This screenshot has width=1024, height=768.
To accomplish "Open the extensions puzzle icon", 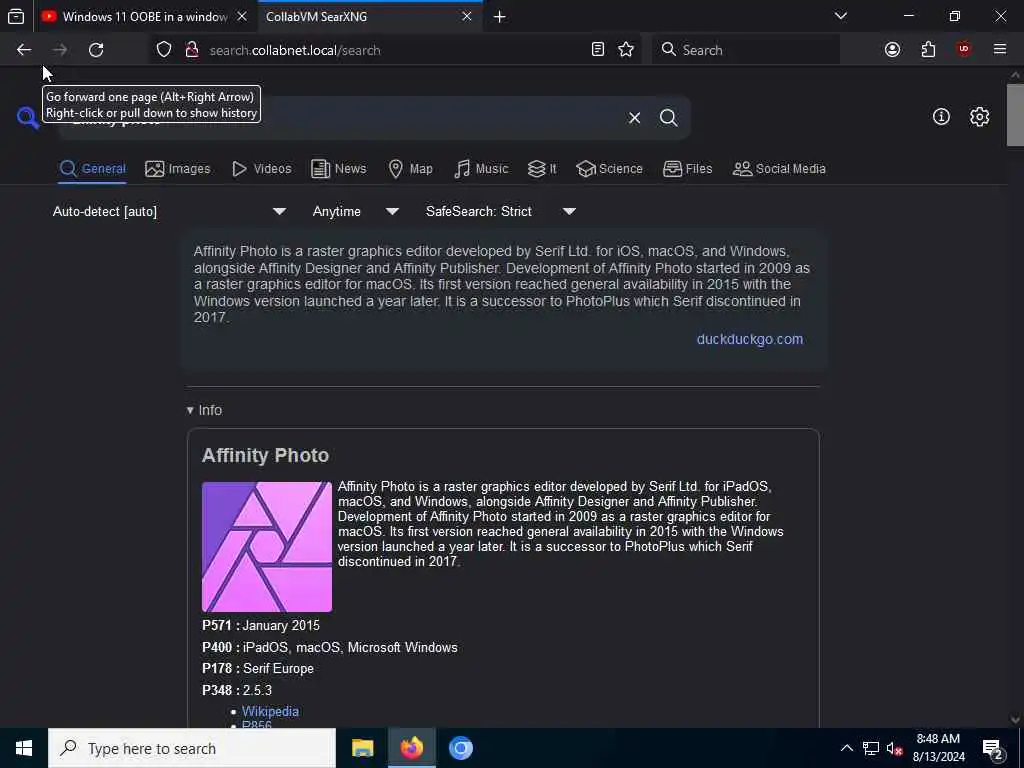I will coord(928,50).
